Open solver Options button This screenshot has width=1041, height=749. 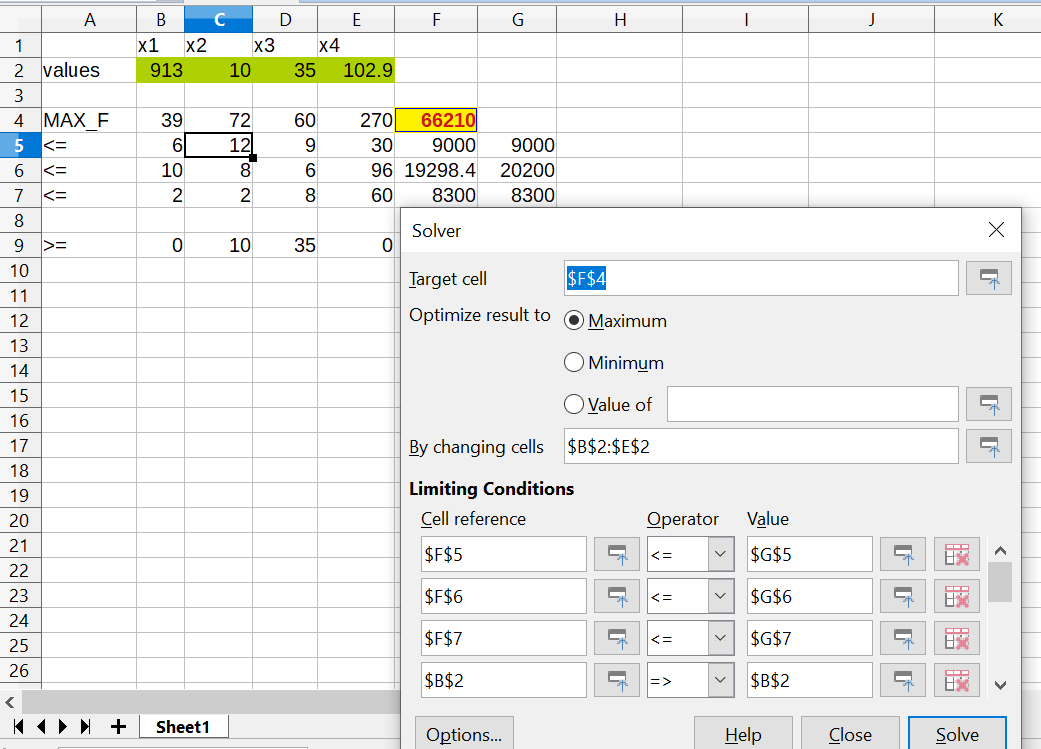[464, 734]
